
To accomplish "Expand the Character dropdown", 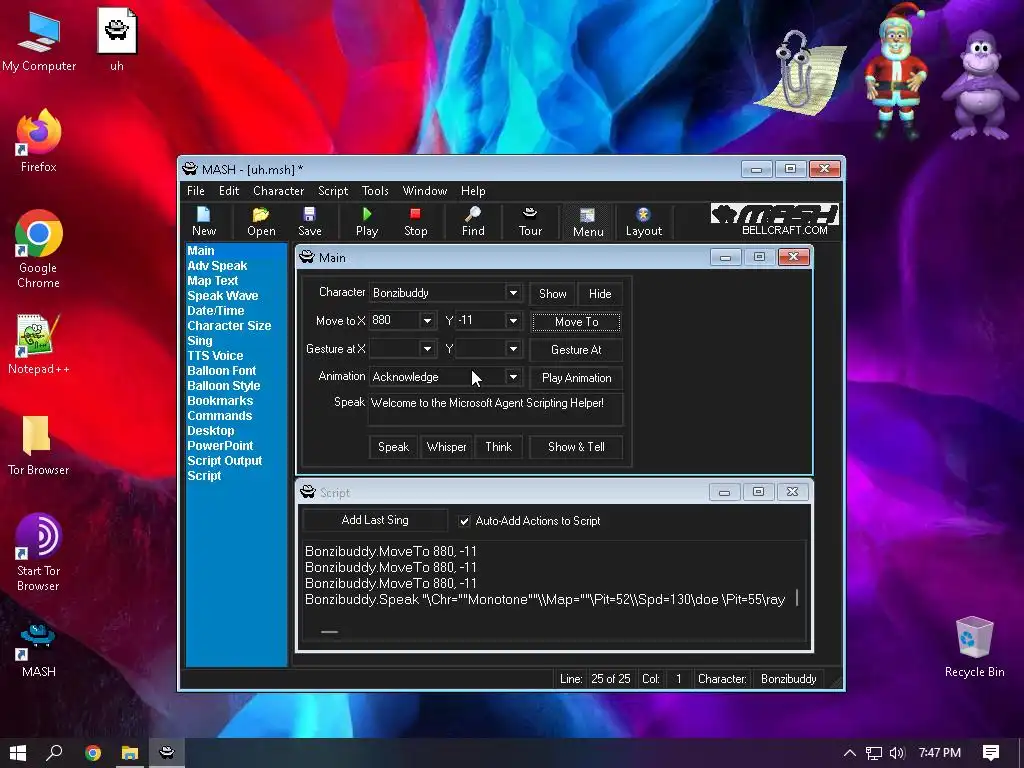I will point(513,293).
